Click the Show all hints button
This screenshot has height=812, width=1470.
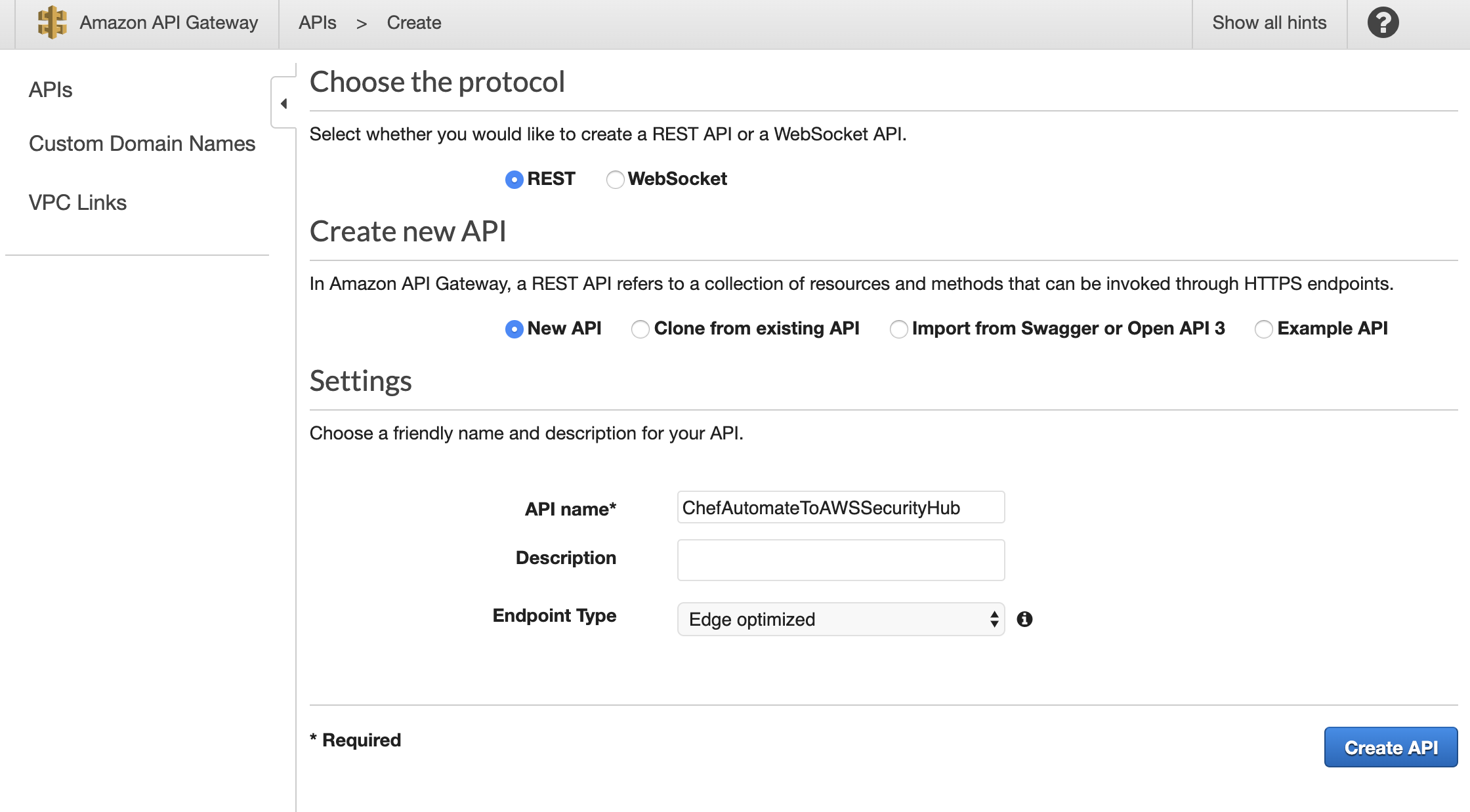[x=1269, y=23]
